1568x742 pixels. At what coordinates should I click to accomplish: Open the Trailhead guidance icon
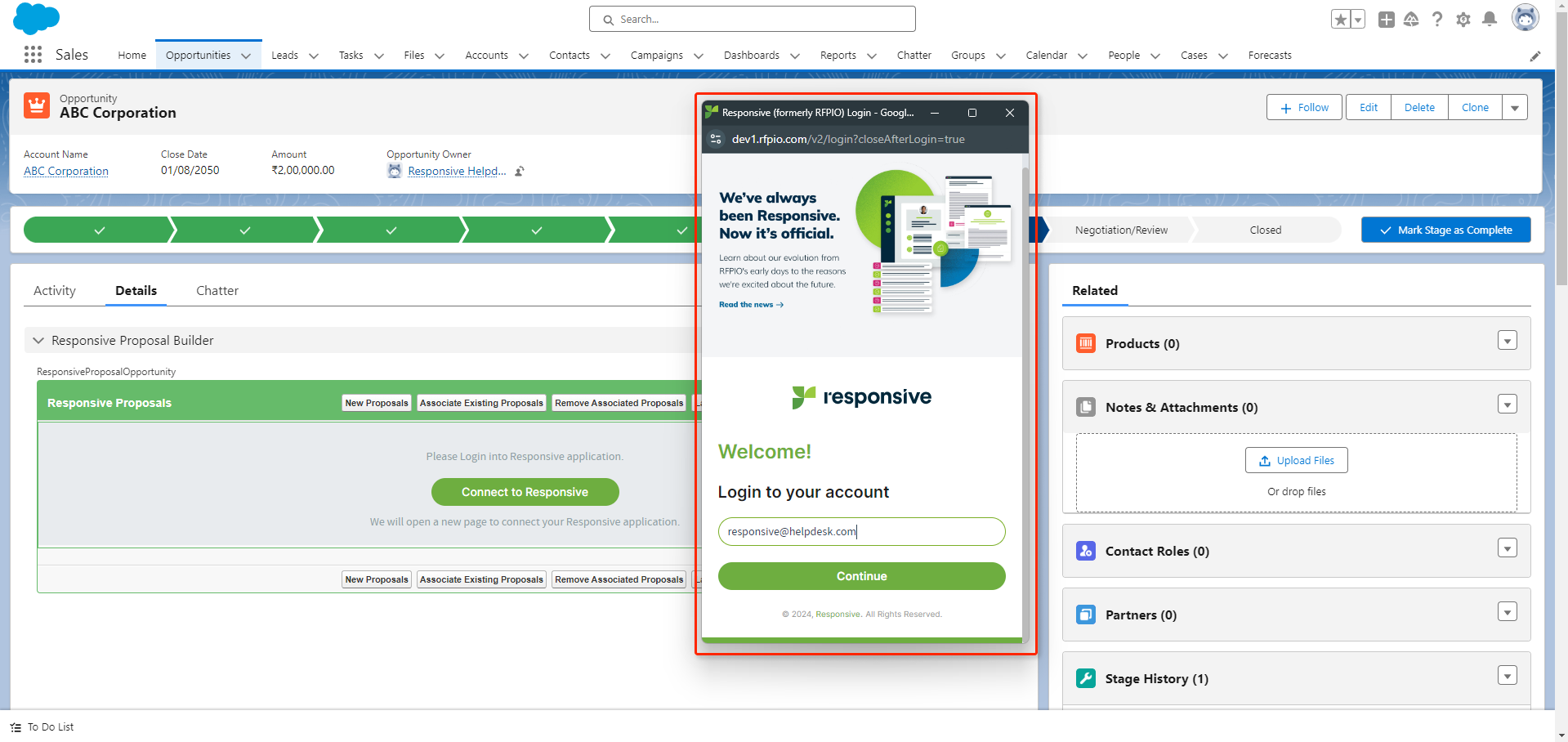tap(1411, 20)
